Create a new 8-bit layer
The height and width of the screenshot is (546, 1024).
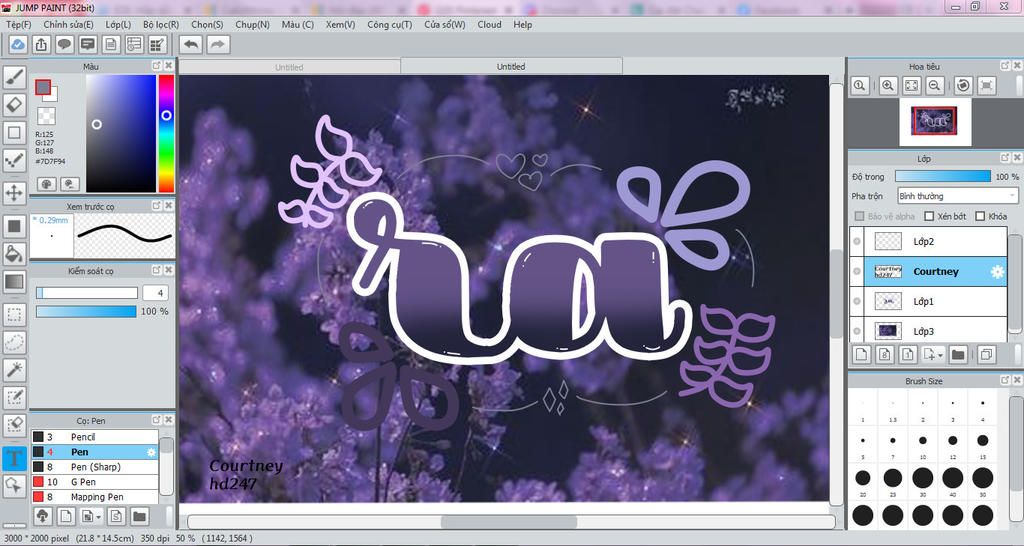[x=885, y=355]
